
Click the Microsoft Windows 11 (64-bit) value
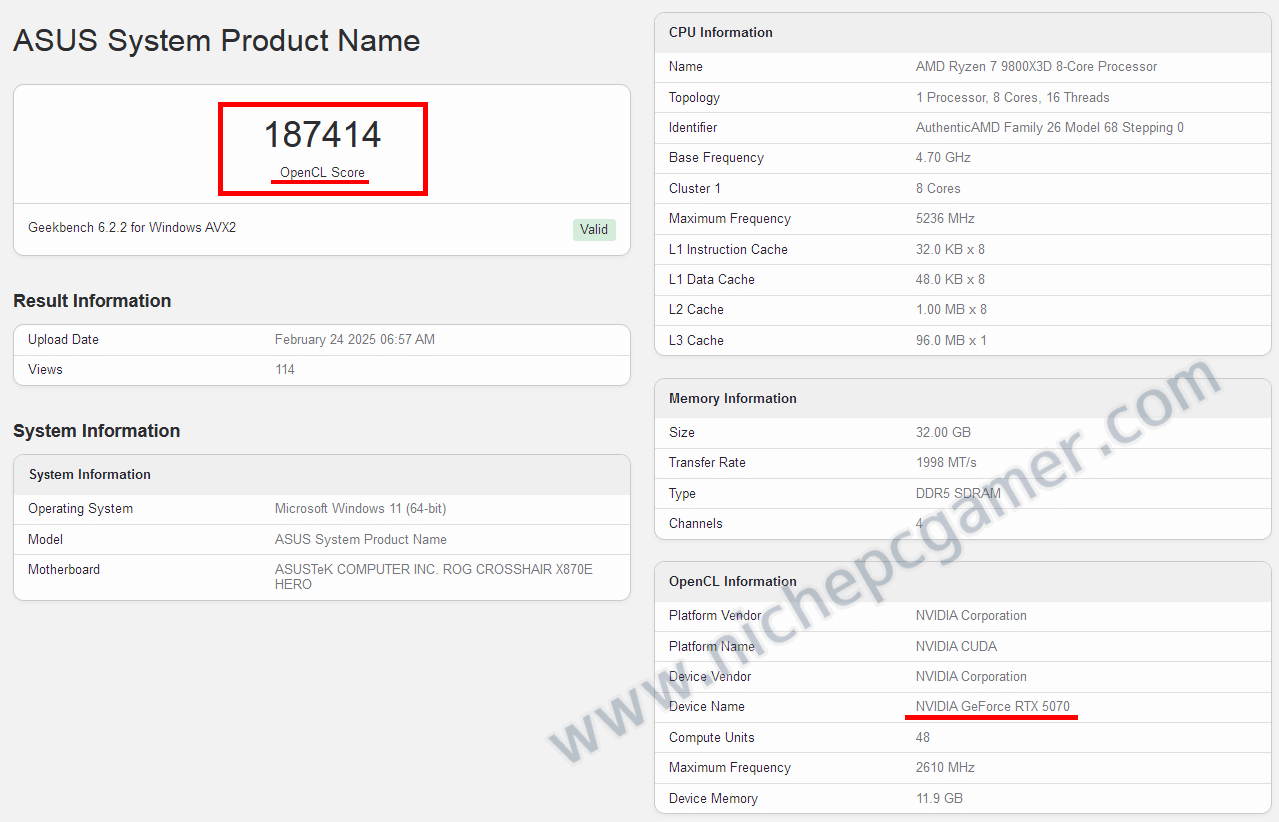coord(360,508)
